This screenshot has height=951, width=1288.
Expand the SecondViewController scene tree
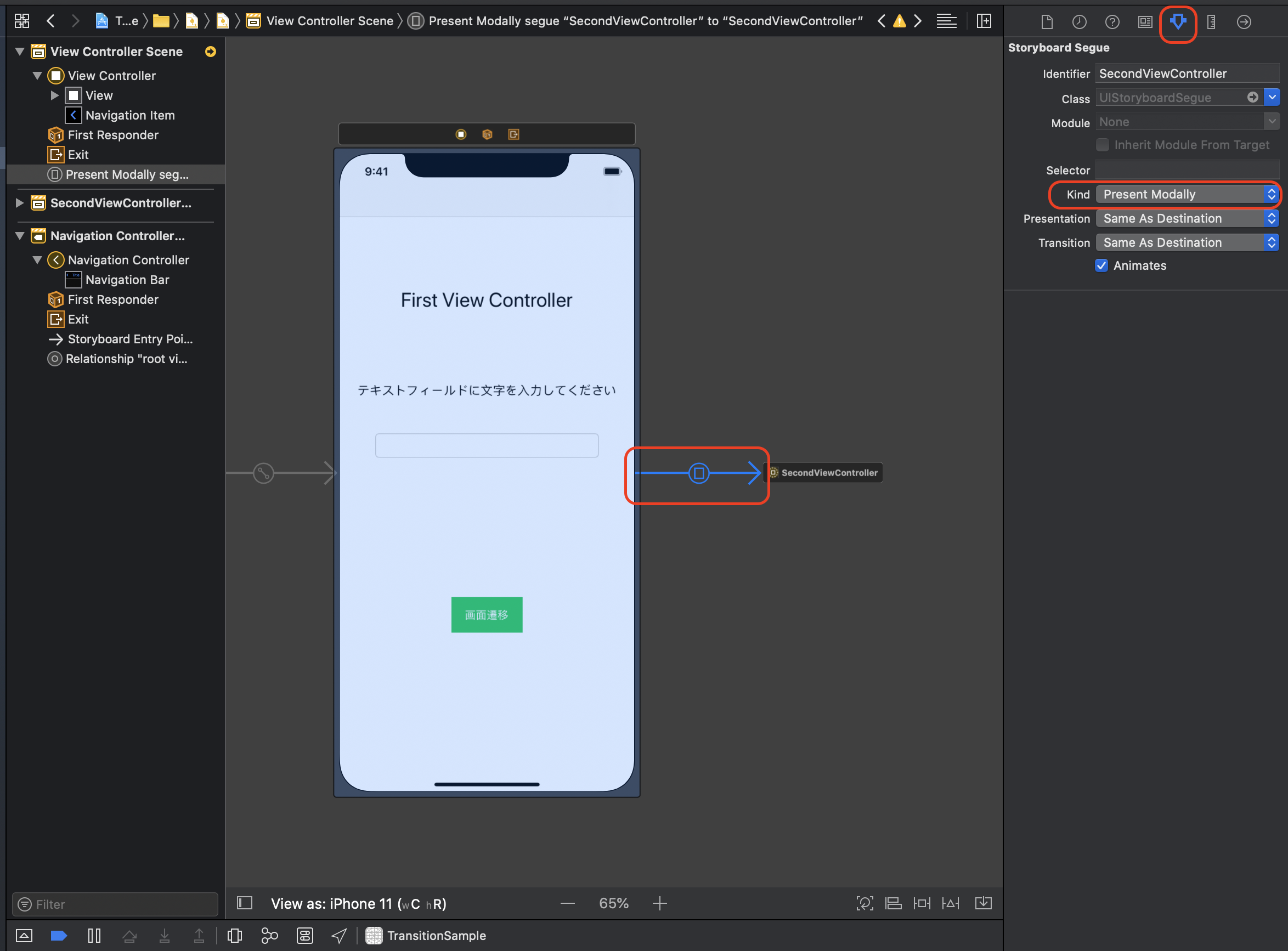click(19, 202)
